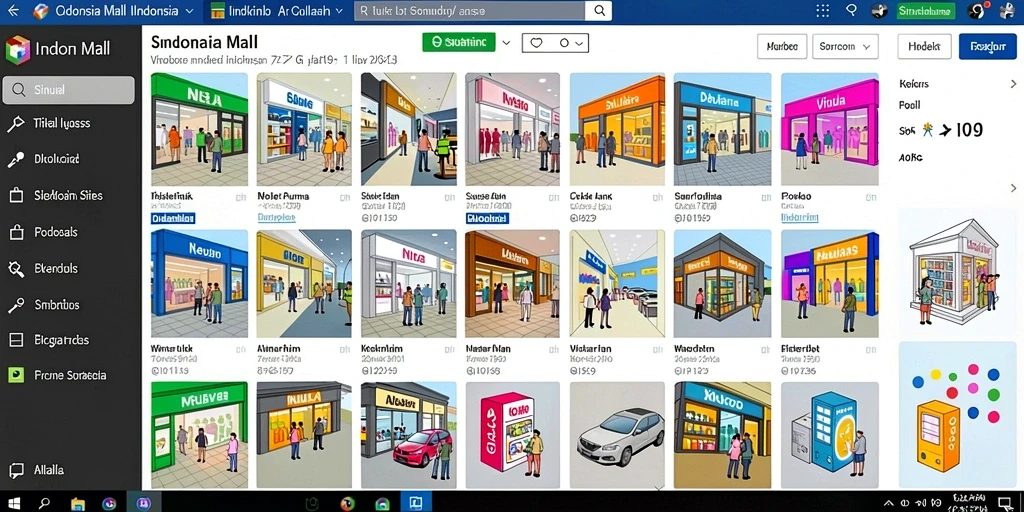Screen dimensions: 1024x512
Task: Open the Sorrcom sort dropdown
Action: (845, 46)
